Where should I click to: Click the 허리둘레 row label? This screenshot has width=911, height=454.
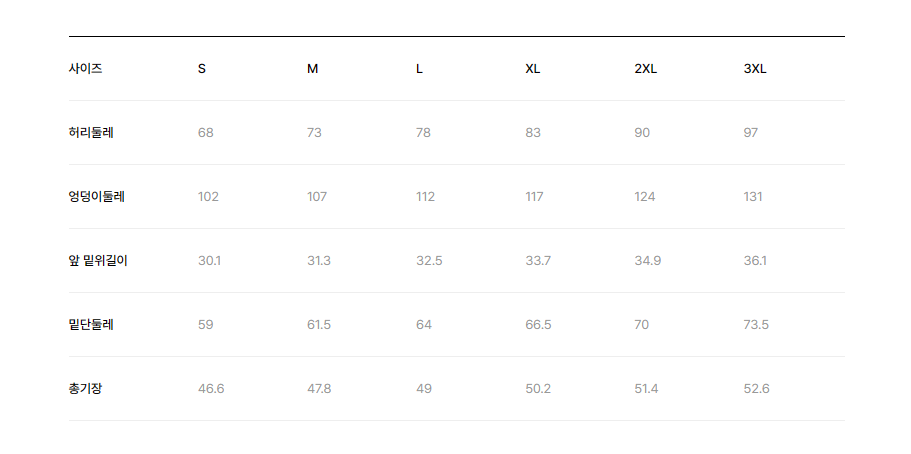click(x=91, y=133)
